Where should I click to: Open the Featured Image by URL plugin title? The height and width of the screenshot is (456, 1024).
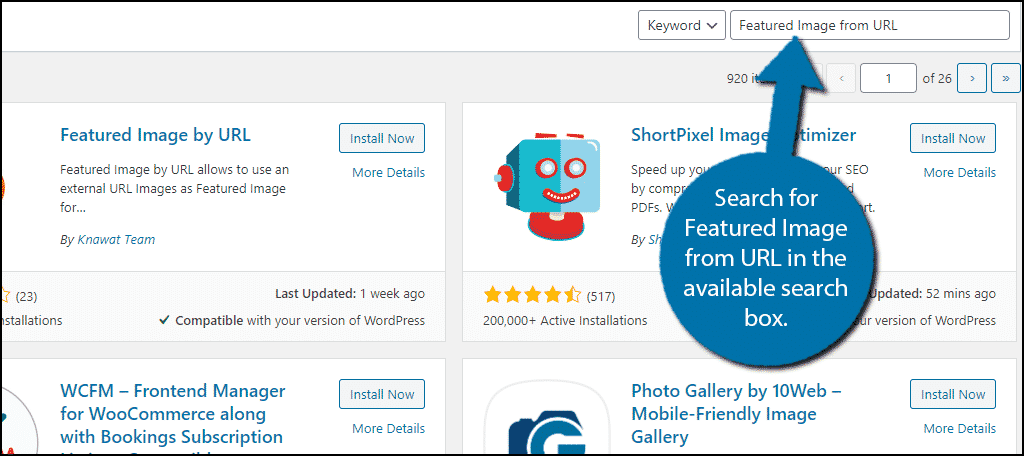[x=155, y=135]
